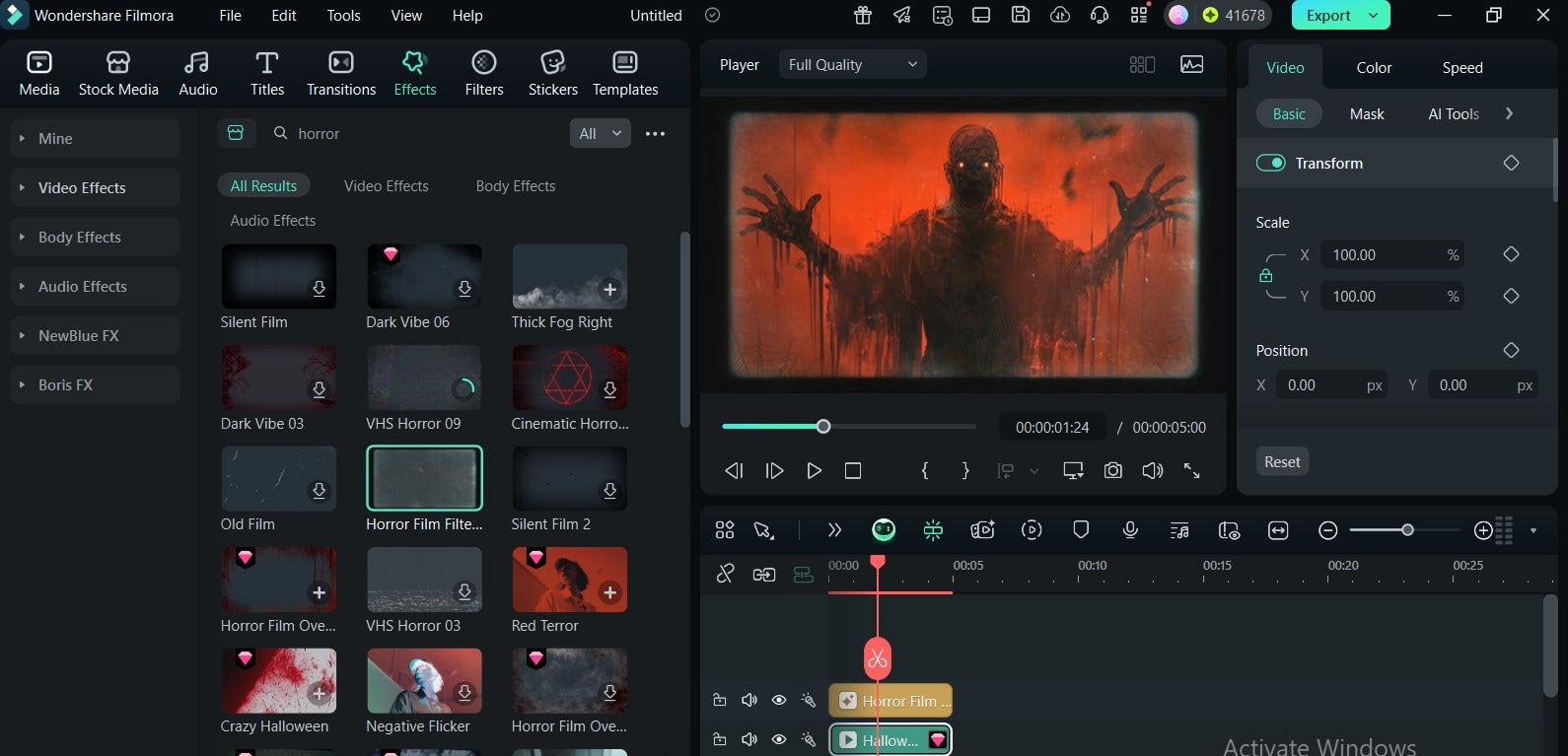Click the timeline zoom slider handle
Viewport: 1568px width, 756px height.
tap(1407, 530)
